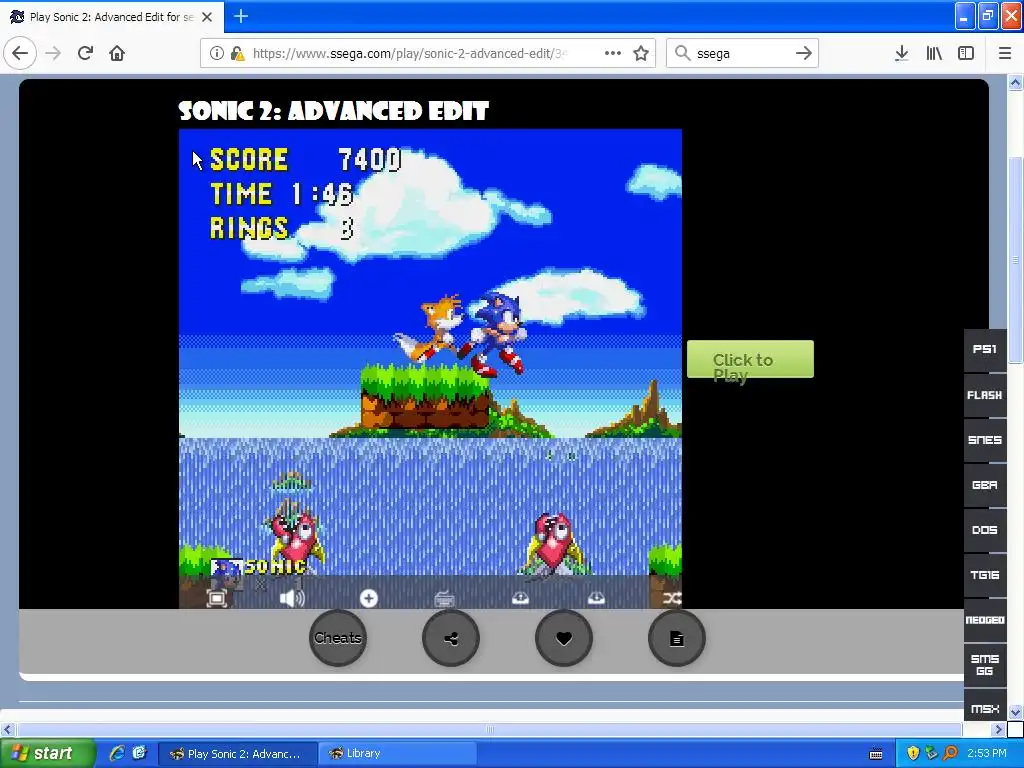The height and width of the screenshot is (768, 1024).
Task: Click the shuffle icon in emulator bar
Action: coord(672,598)
